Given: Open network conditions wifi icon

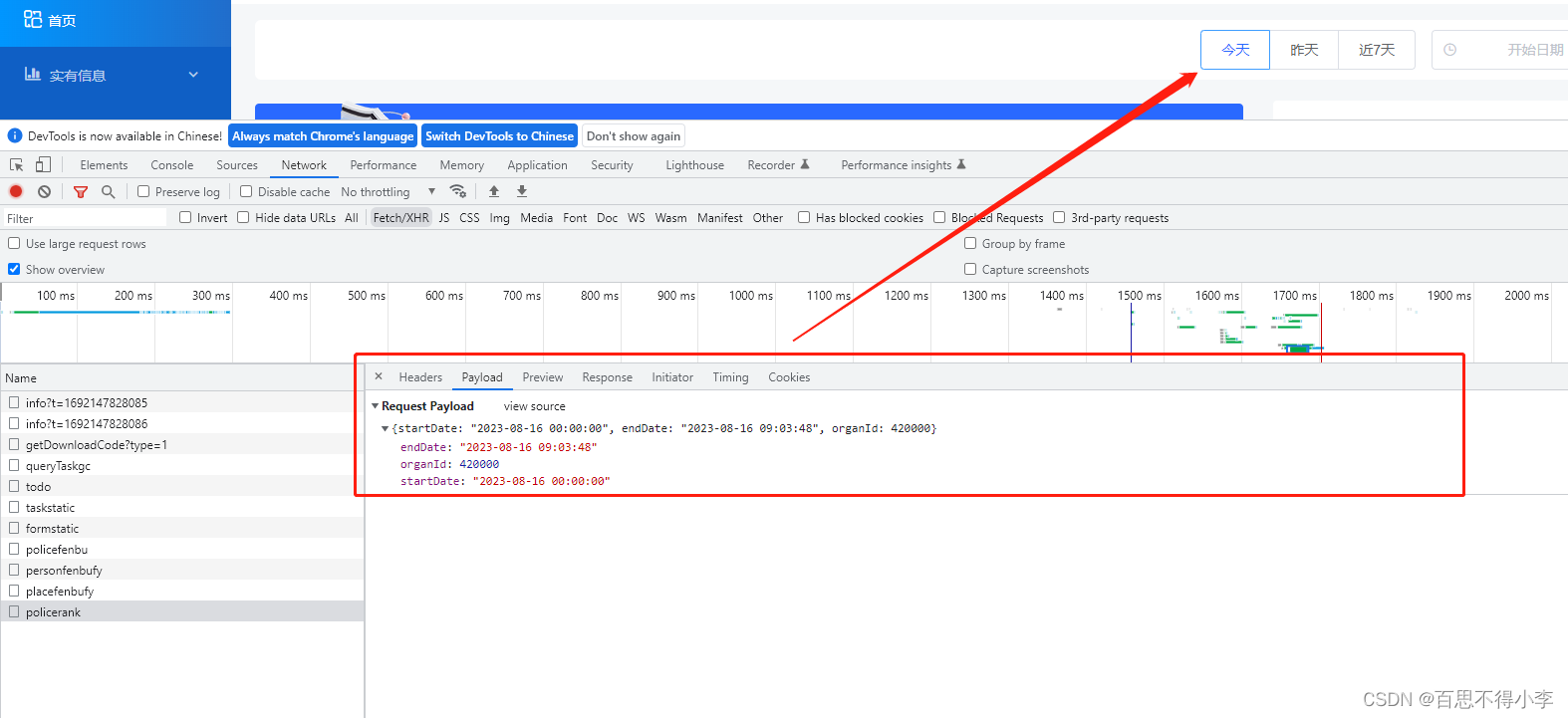Looking at the screenshot, I should 458,191.
